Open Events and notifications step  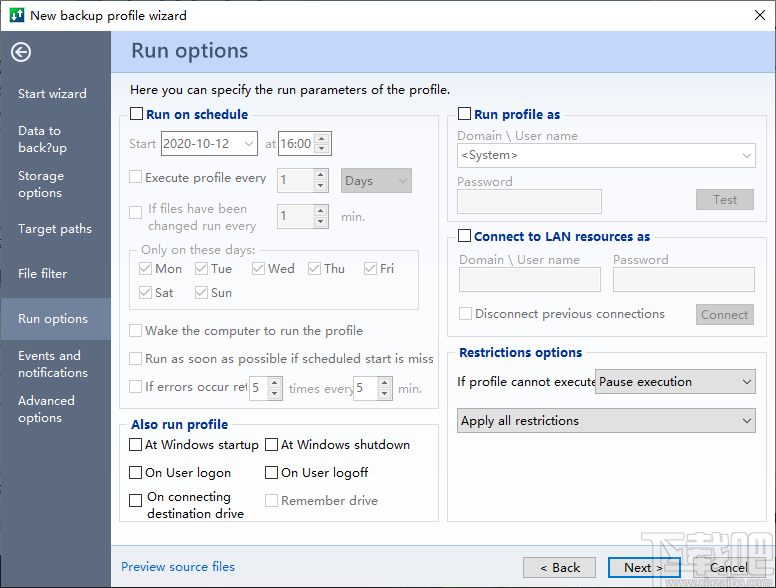click(x=52, y=364)
